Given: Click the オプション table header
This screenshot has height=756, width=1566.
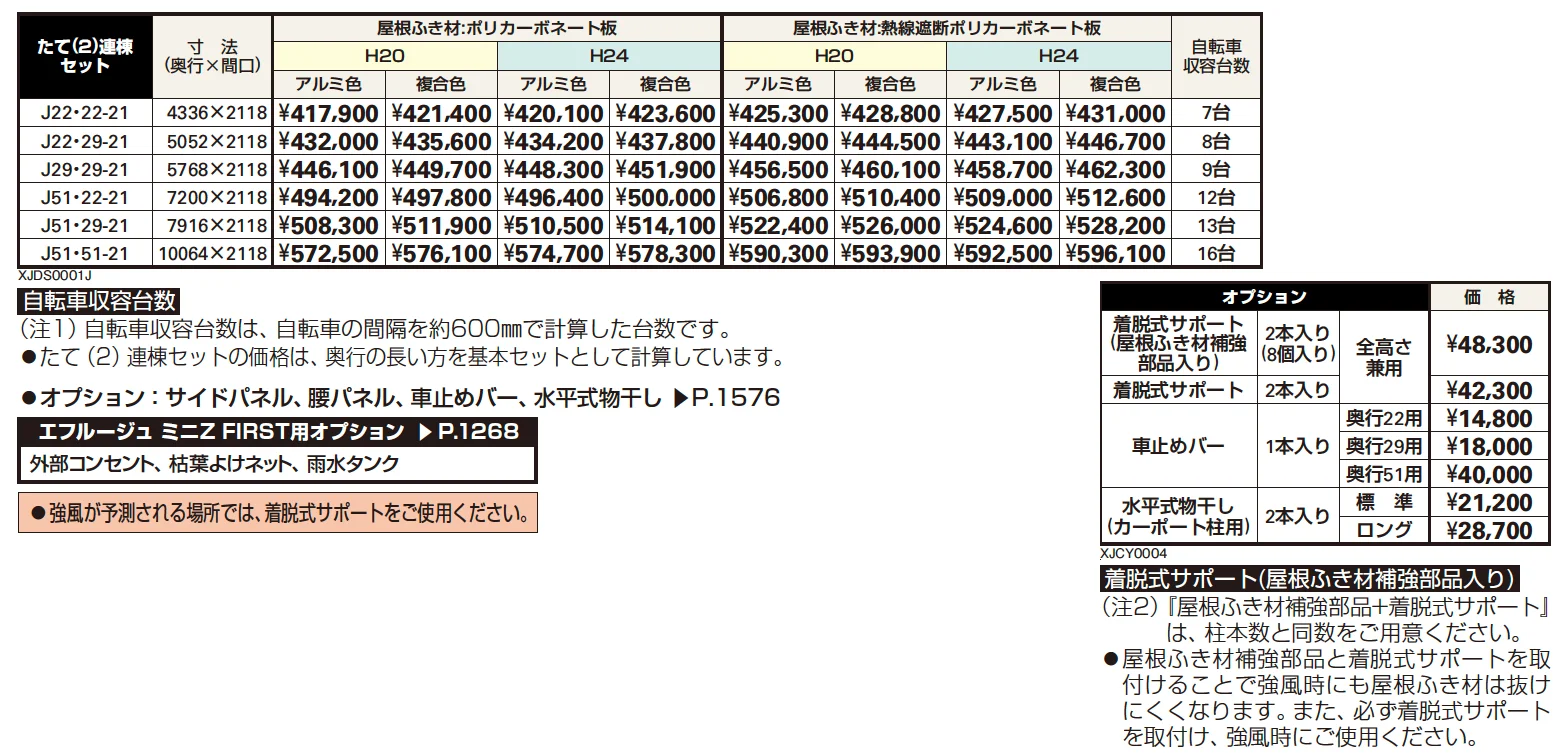Looking at the screenshot, I should coord(1264,297).
